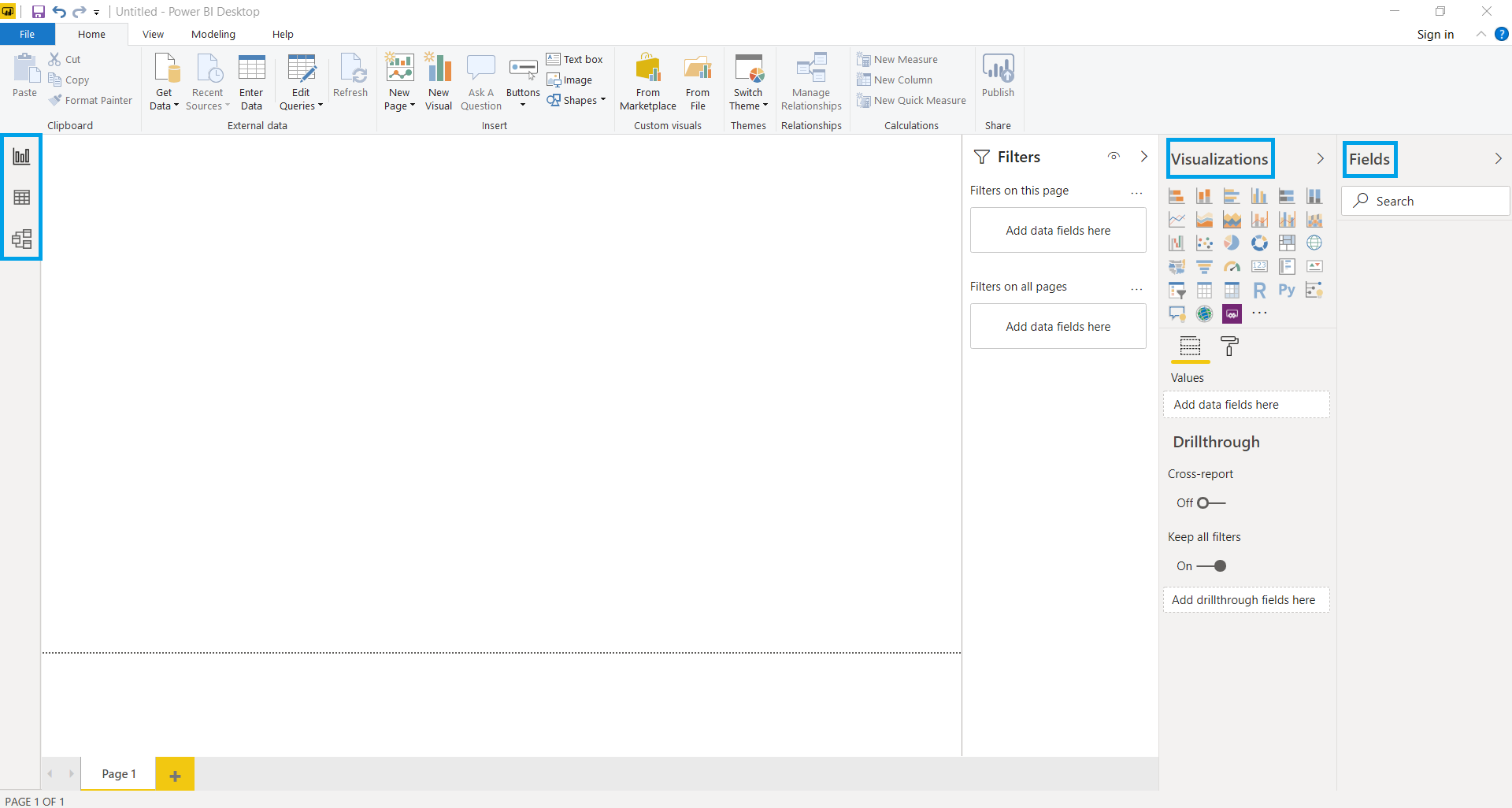1512x808 pixels.
Task: Collapse the Filters pane
Action: (1144, 157)
